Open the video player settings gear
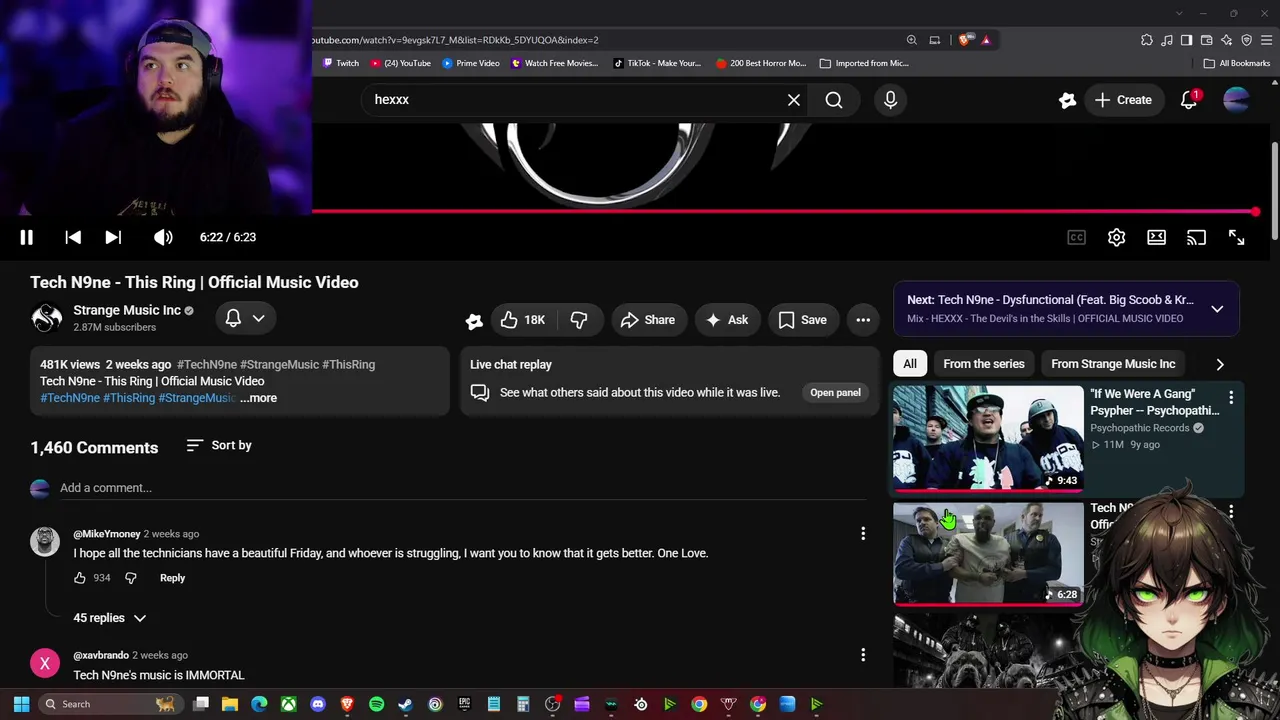 (1116, 237)
